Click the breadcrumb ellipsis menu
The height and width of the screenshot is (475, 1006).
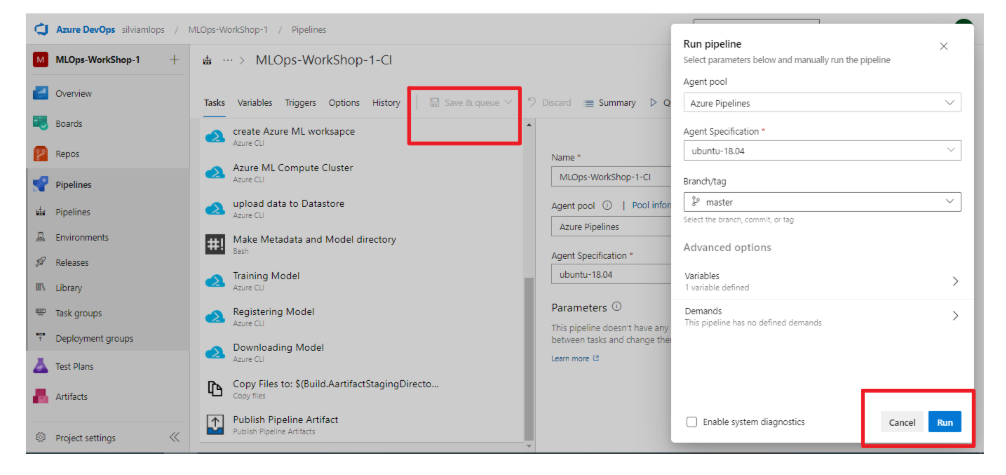tap(228, 60)
